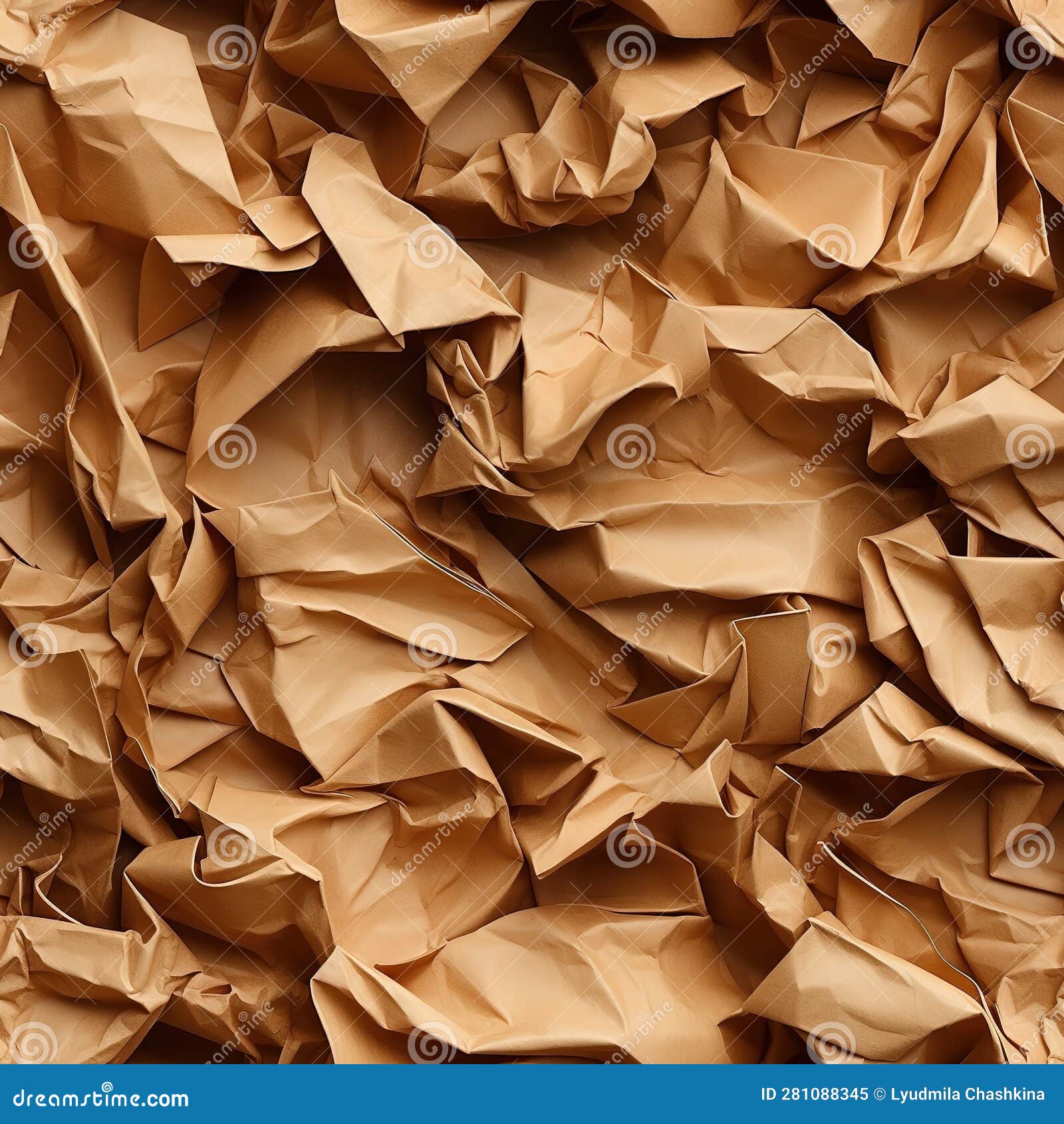Click the copyright symbol in the attribution bar
Image resolution: width=1064 pixels, height=1124 pixels.
(x=881, y=1093)
